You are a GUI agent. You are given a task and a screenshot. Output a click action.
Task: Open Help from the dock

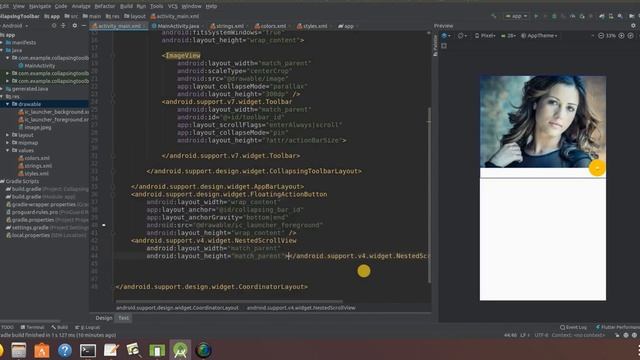tap(65, 350)
